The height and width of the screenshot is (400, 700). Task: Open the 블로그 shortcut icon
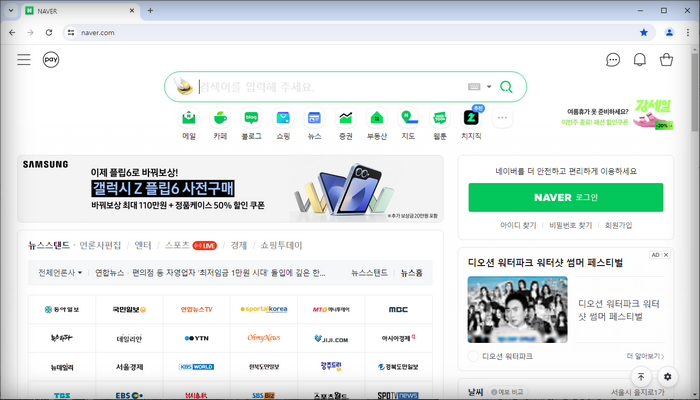[x=251, y=118]
